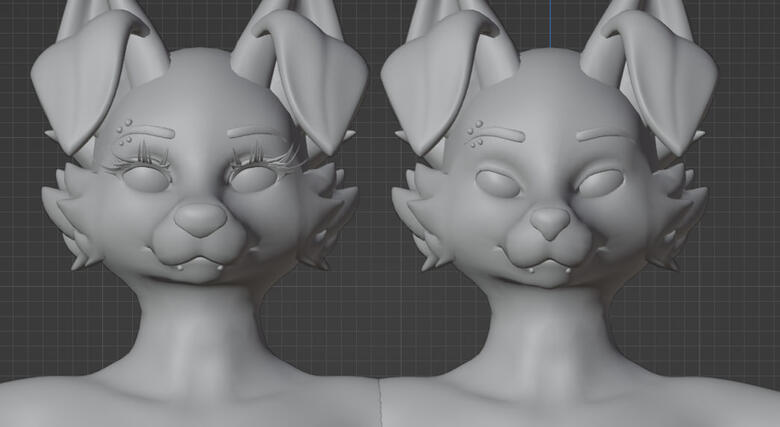Screen dimensions: 780x427
Task: Select the left model's eye with long eyelashes on viewer's left
Action: [146, 181]
